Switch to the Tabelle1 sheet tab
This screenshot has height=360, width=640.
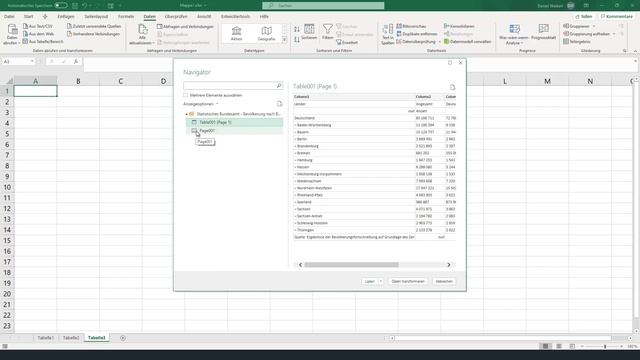point(46,338)
